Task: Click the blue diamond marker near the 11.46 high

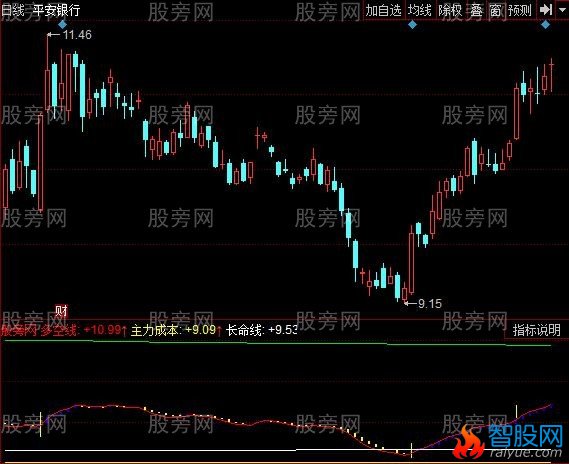Action: (x=62, y=24)
